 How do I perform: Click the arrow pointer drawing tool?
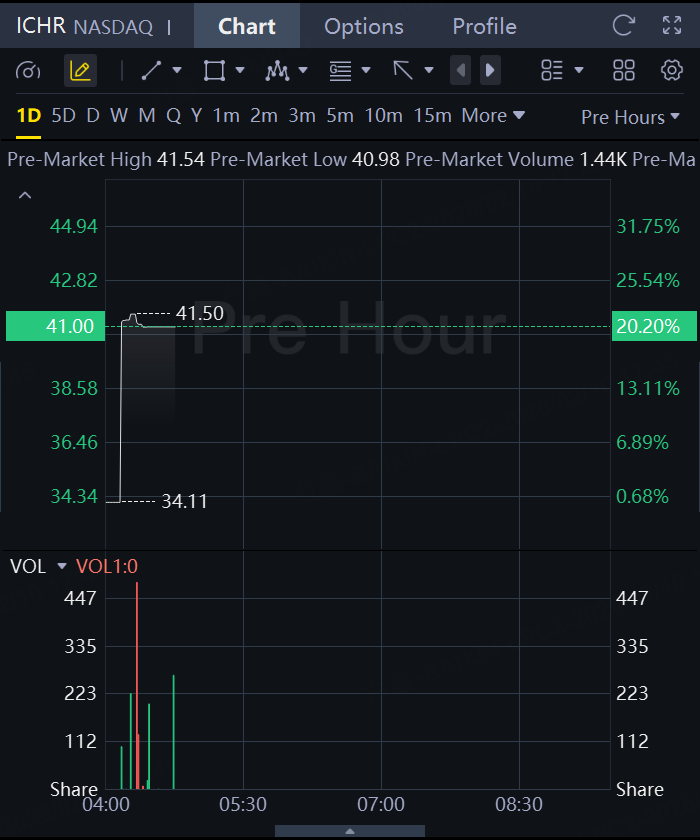click(x=404, y=70)
